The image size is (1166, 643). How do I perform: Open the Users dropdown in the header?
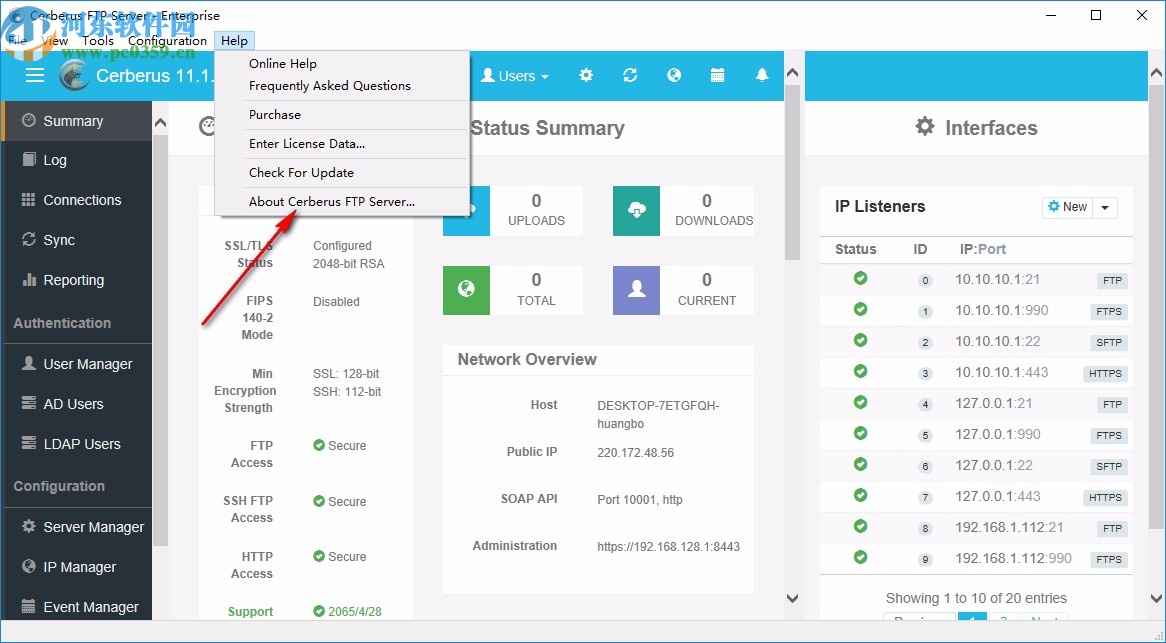coord(515,76)
